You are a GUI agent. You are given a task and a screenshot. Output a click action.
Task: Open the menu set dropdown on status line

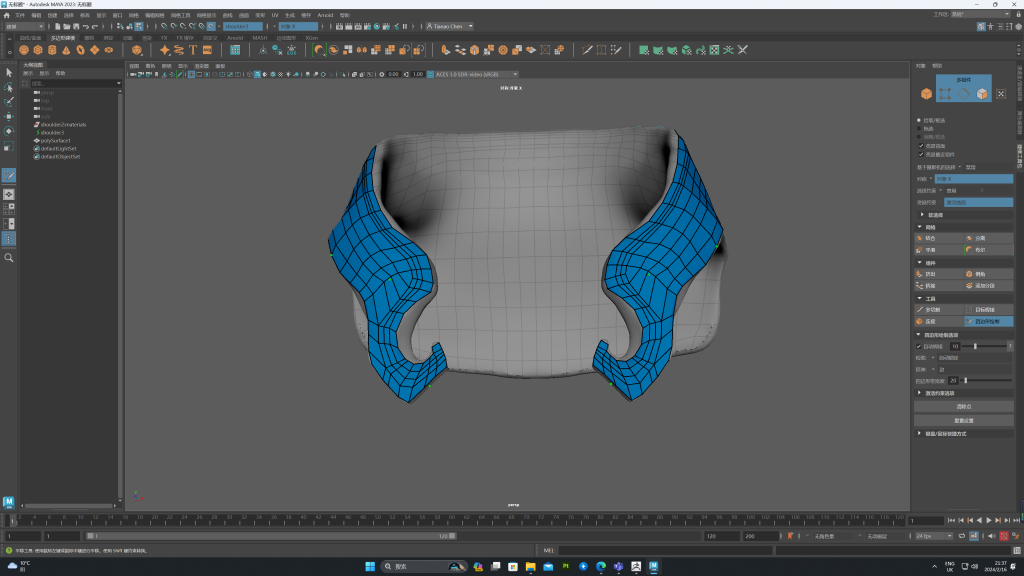point(24,27)
